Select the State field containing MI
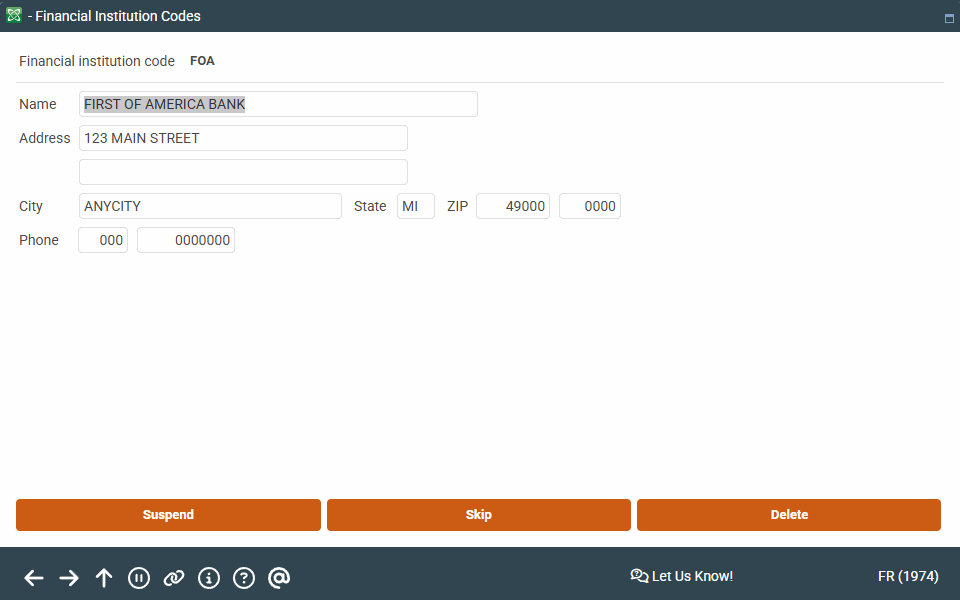The image size is (960, 600). point(415,206)
